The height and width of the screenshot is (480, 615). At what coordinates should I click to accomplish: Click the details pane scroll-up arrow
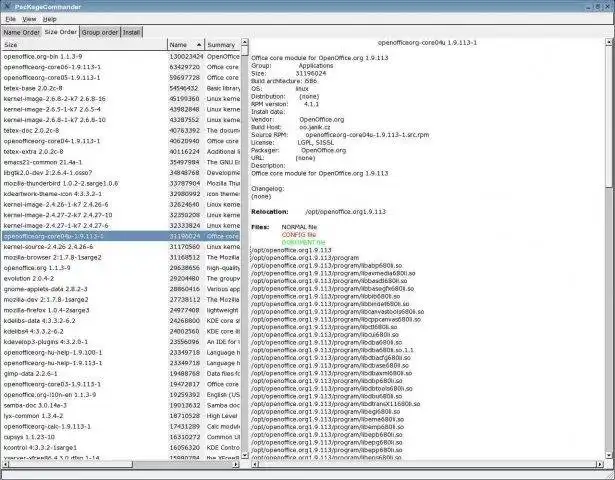[610, 42]
